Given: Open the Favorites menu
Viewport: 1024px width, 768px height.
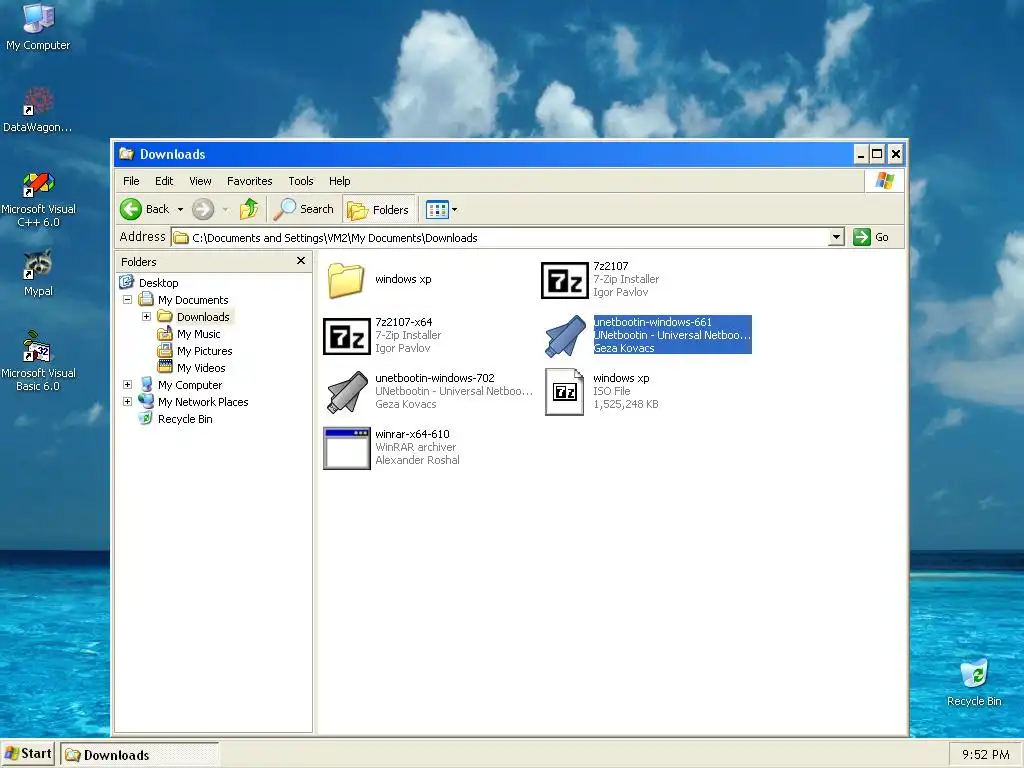Looking at the screenshot, I should (x=249, y=181).
